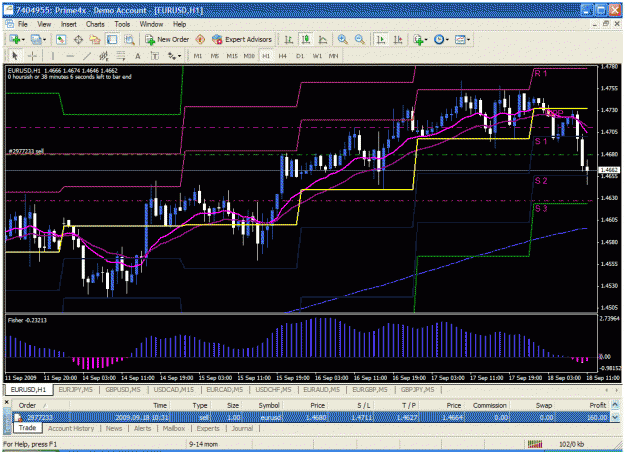Open the Profiles toolbar icon

coord(36,39)
